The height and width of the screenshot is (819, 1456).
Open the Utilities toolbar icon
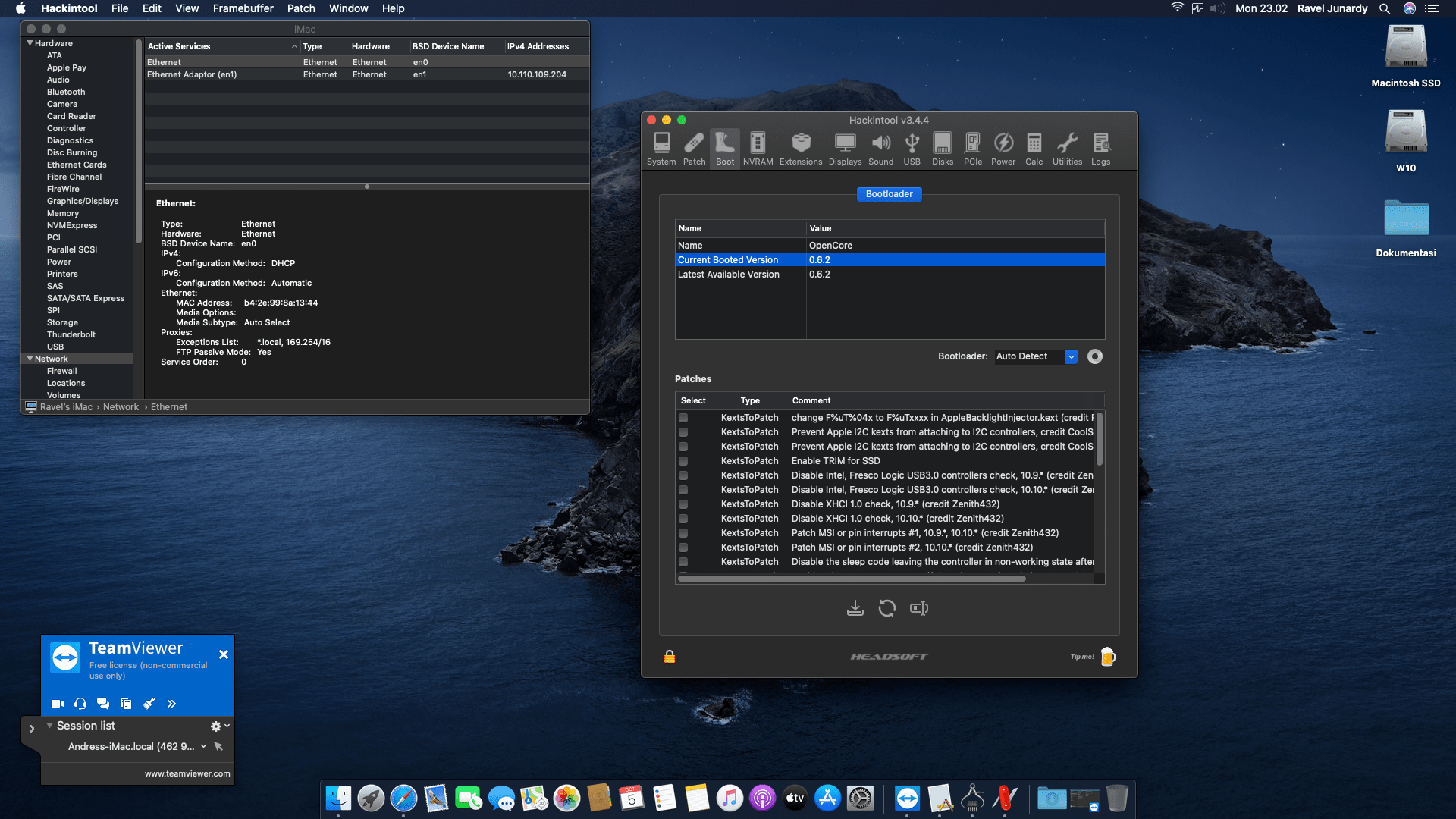tap(1067, 149)
